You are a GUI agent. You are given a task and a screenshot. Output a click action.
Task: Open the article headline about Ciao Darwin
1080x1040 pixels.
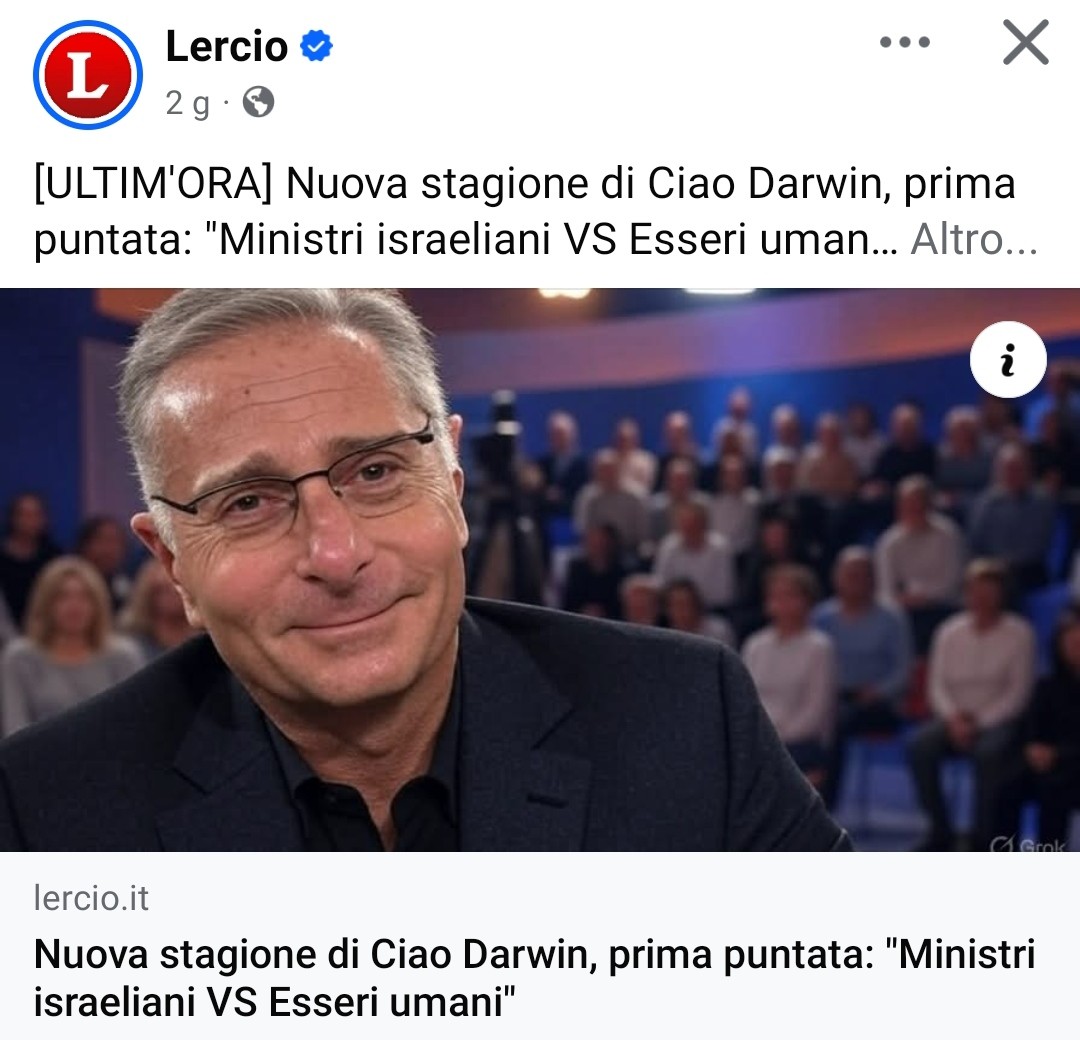click(534, 977)
